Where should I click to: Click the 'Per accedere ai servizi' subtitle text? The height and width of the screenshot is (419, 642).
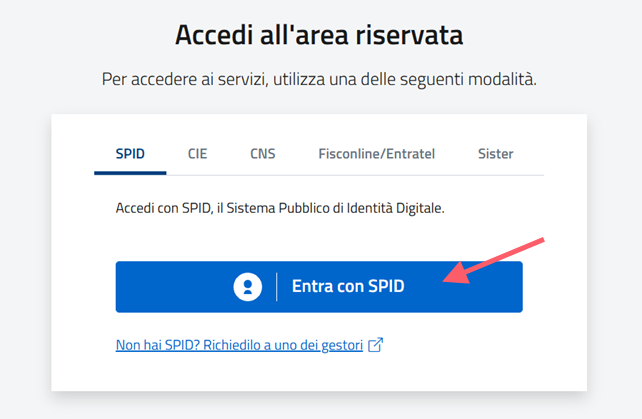pos(319,79)
